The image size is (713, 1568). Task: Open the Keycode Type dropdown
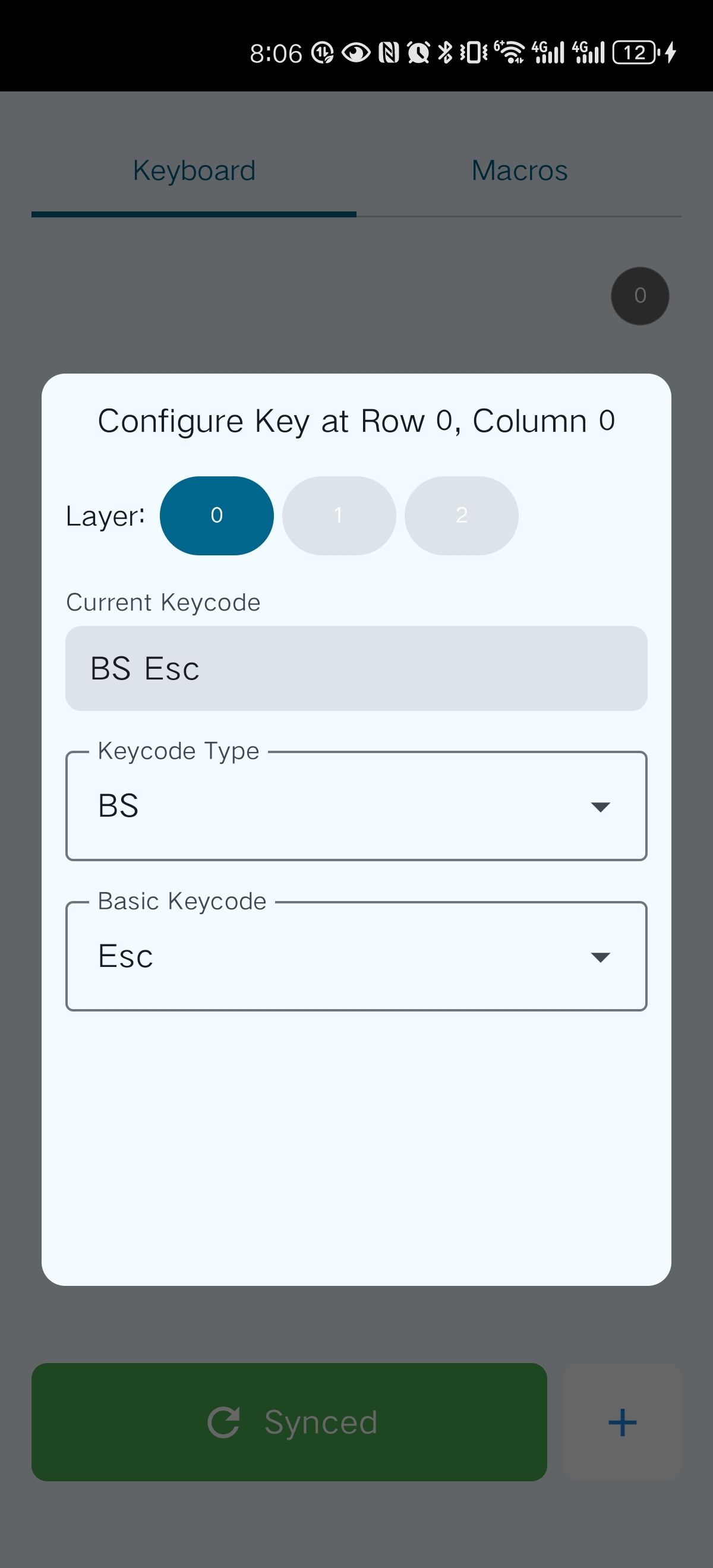coord(356,806)
